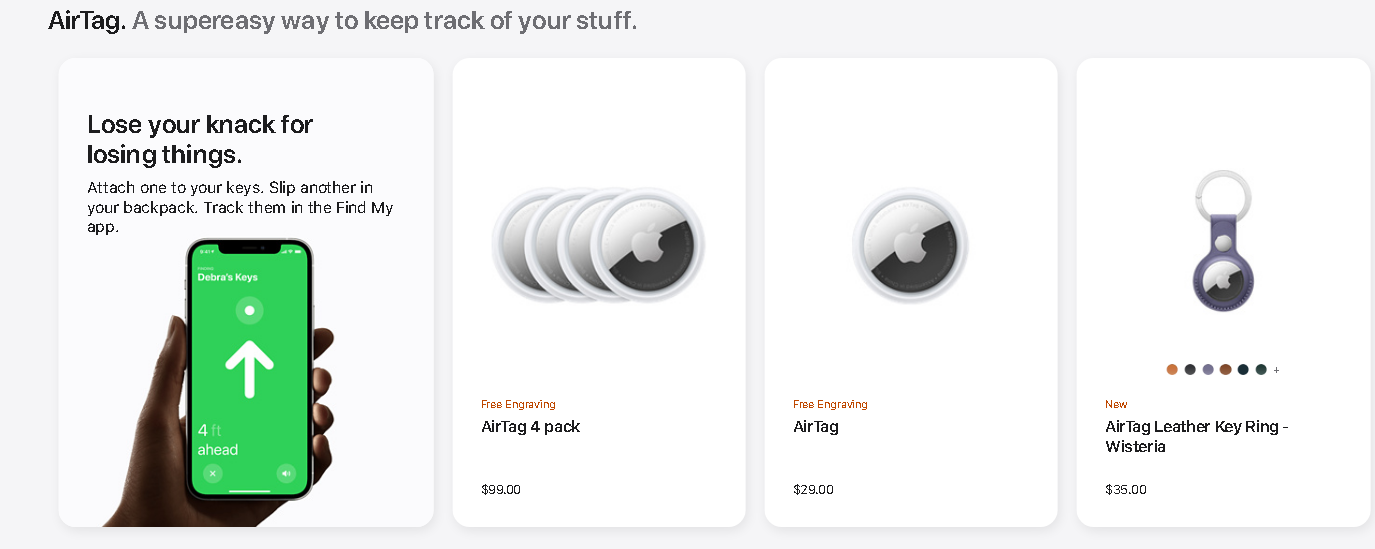The width and height of the screenshot is (1375, 549).
Task: Click the 'Lose your knack for losing things' headline
Action: pos(200,139)
